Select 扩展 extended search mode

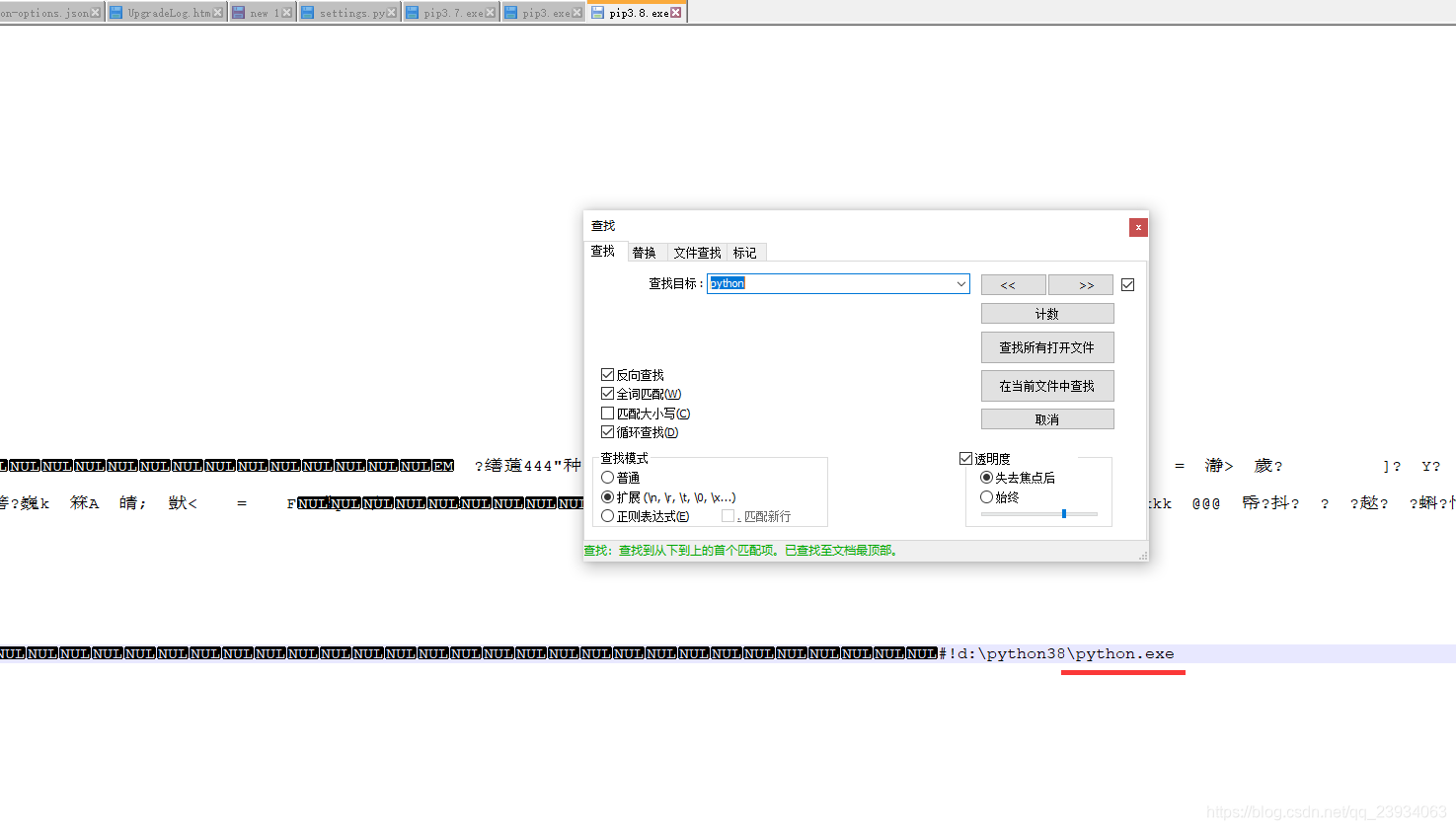click(608, 497)
